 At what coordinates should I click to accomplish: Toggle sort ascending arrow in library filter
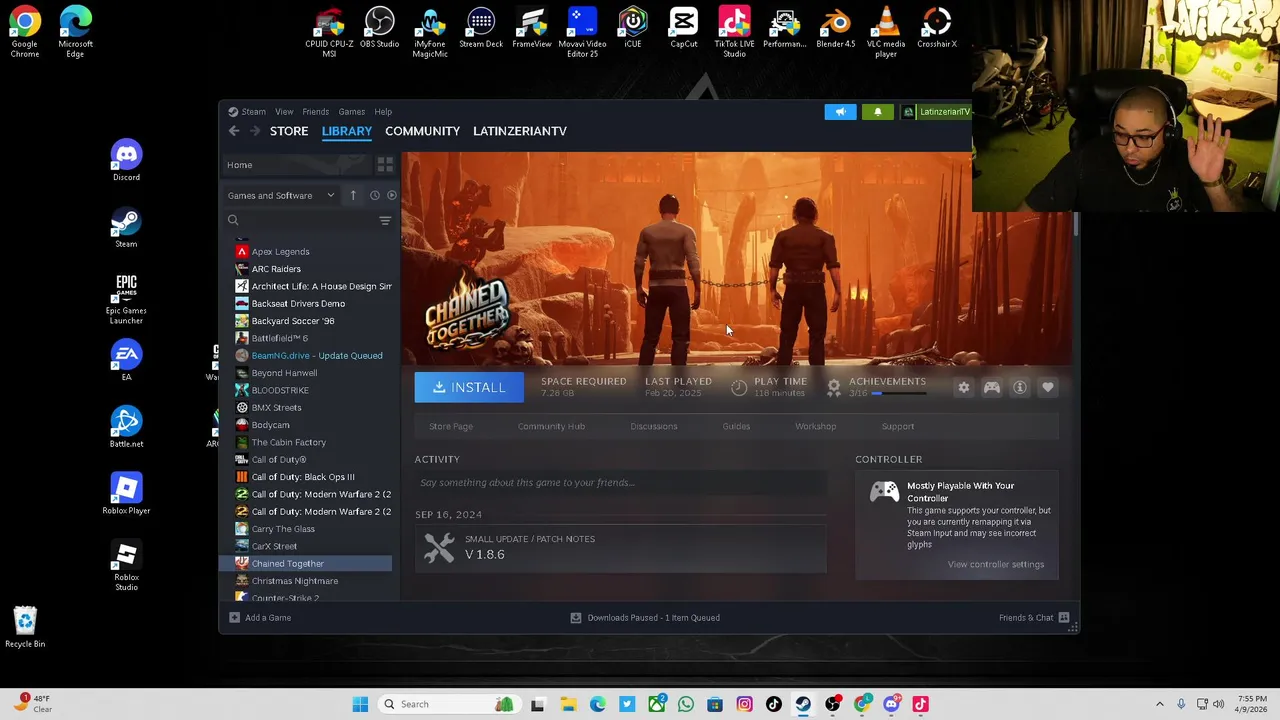353,195
